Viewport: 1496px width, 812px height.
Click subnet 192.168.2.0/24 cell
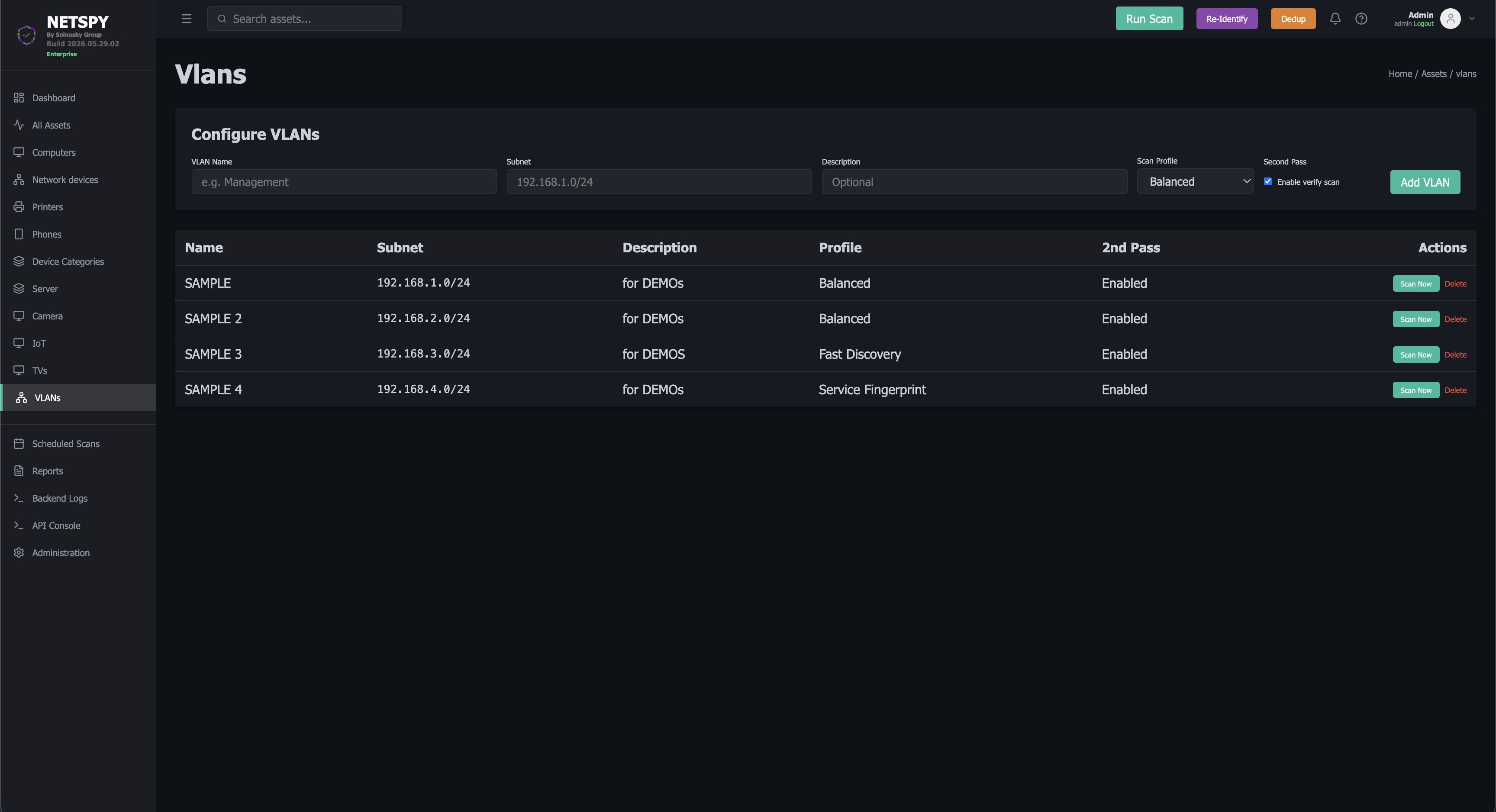423,318
